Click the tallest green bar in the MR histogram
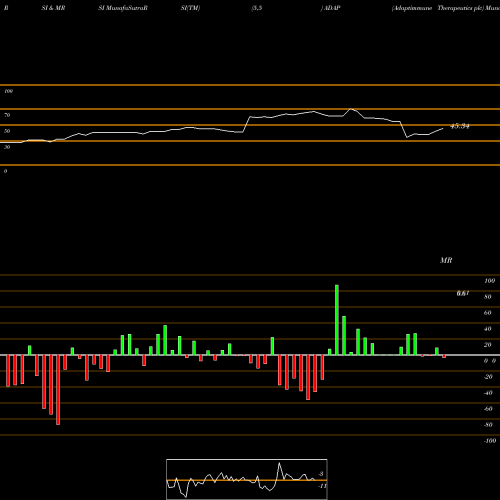Viewport: 500px width, 500px height. tap(337, 320)
